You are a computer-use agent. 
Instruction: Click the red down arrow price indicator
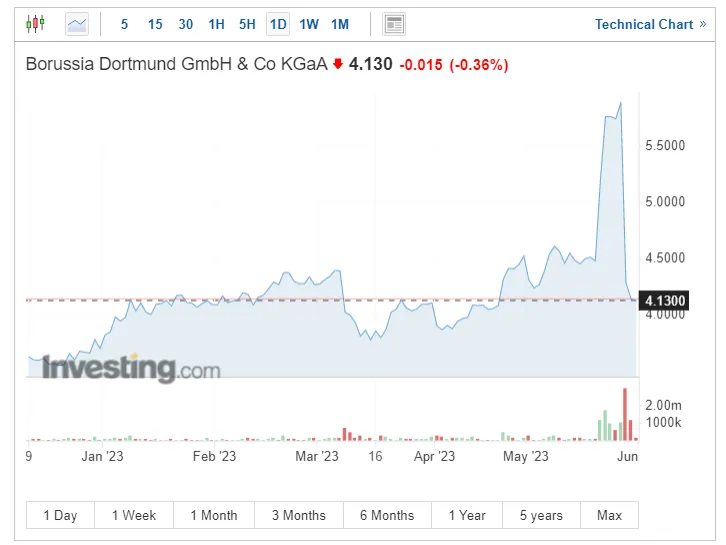pos(338,64)
